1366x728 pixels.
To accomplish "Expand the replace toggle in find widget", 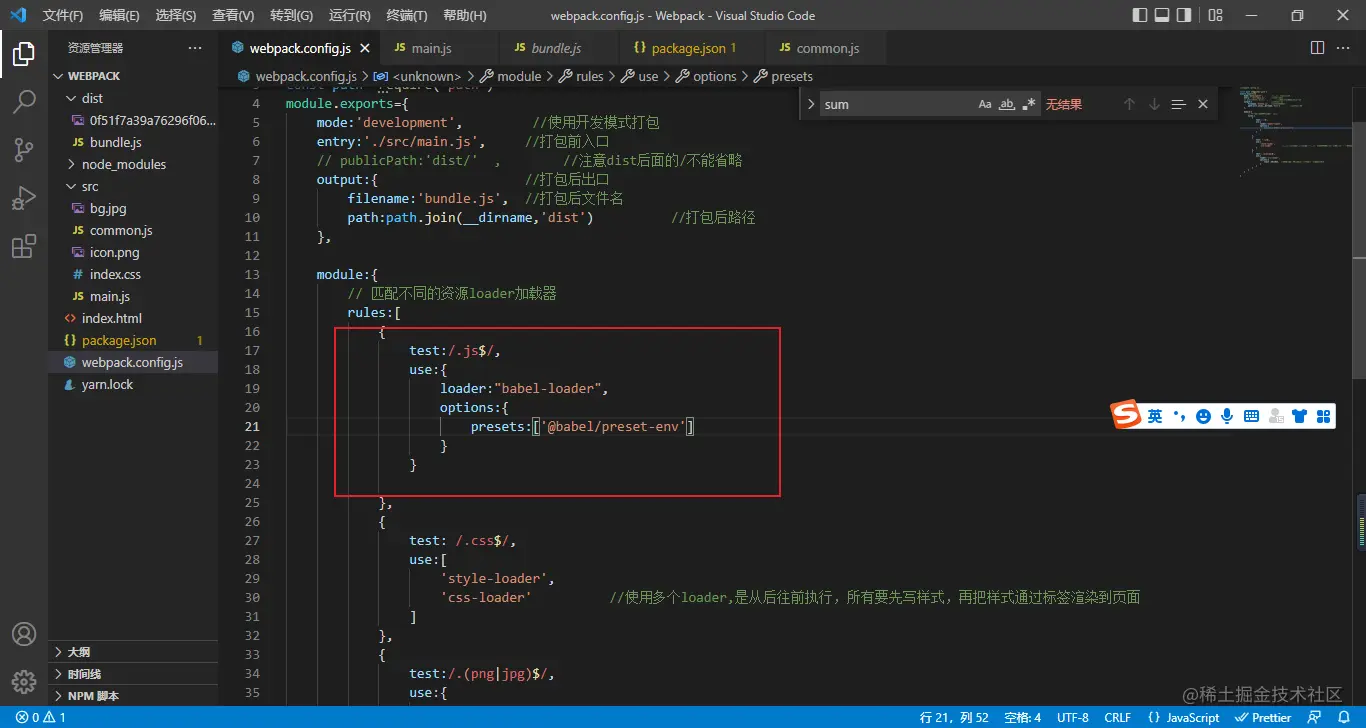I will (810, 104).
